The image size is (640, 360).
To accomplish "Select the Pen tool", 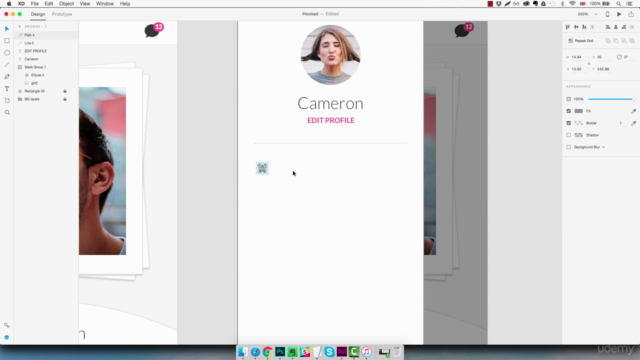I will 7,76.
